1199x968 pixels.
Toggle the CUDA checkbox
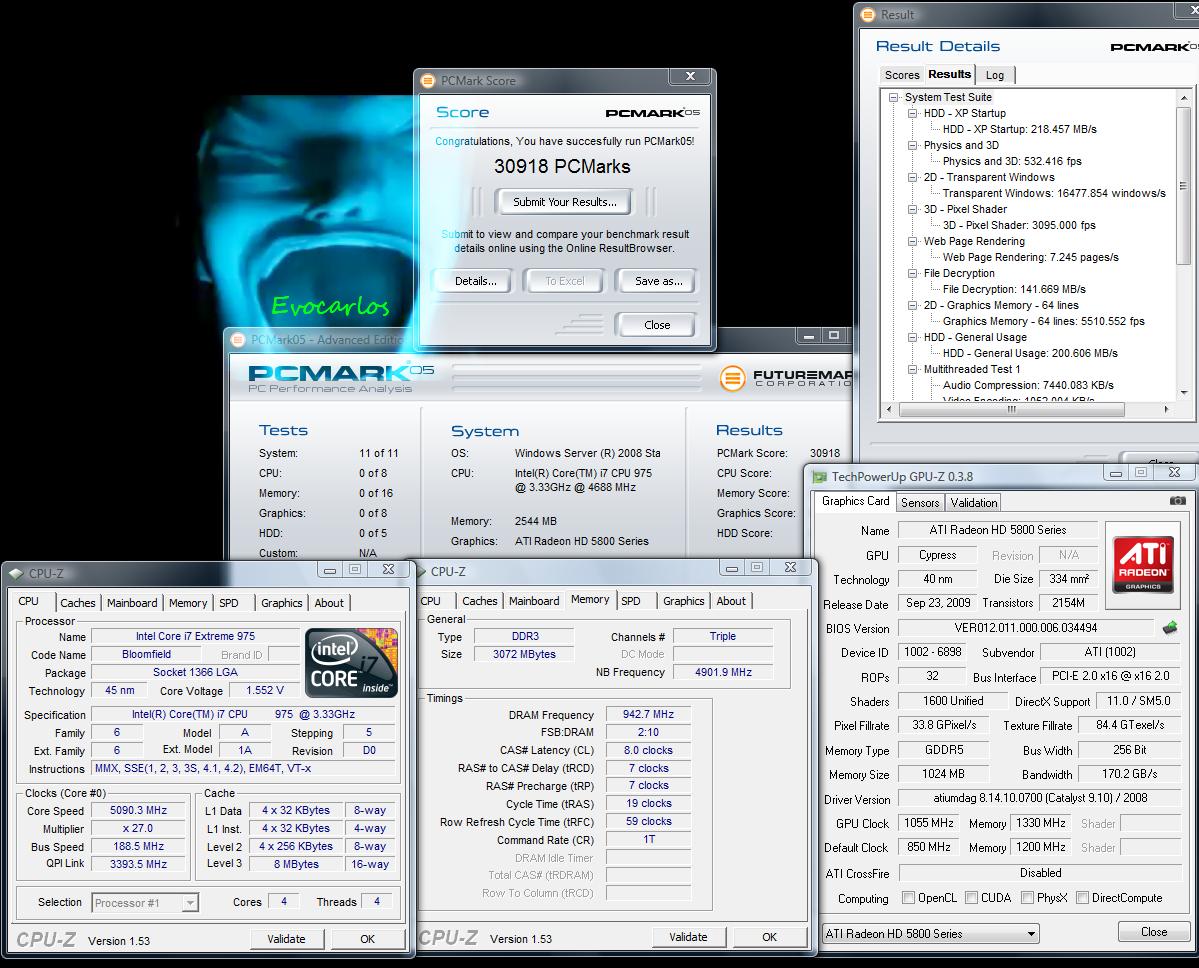pyautogui.click(x=971, y=898)
